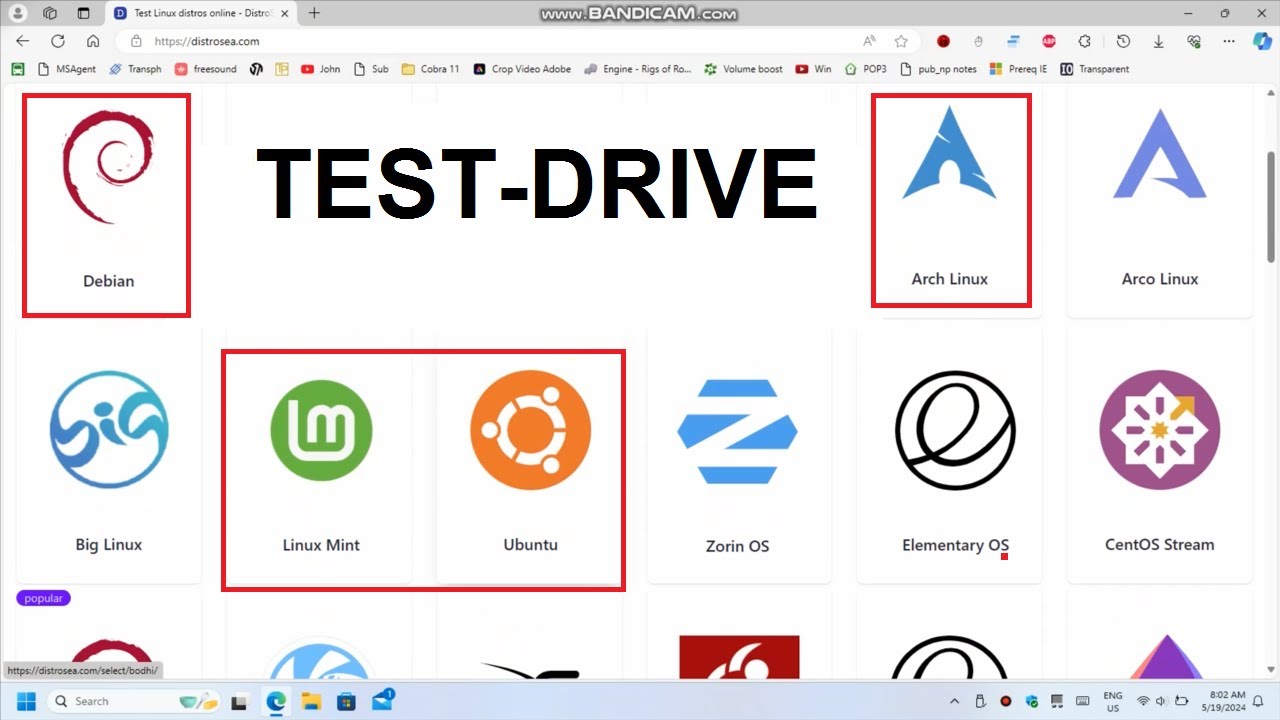This screenshot has width=1280, height=720.
Task: Open the Cobra 11 bookmarks folder
Action: [x=431, y=69]
